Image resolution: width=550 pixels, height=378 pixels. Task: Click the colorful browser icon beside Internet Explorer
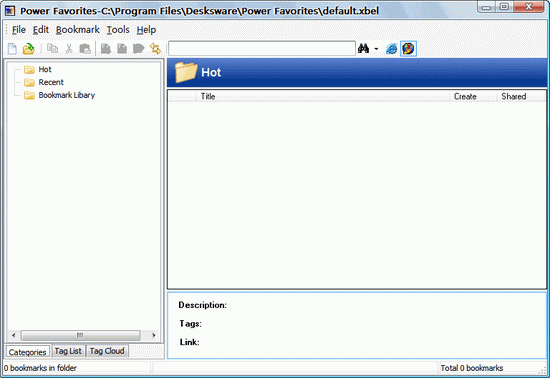point(408,49)
